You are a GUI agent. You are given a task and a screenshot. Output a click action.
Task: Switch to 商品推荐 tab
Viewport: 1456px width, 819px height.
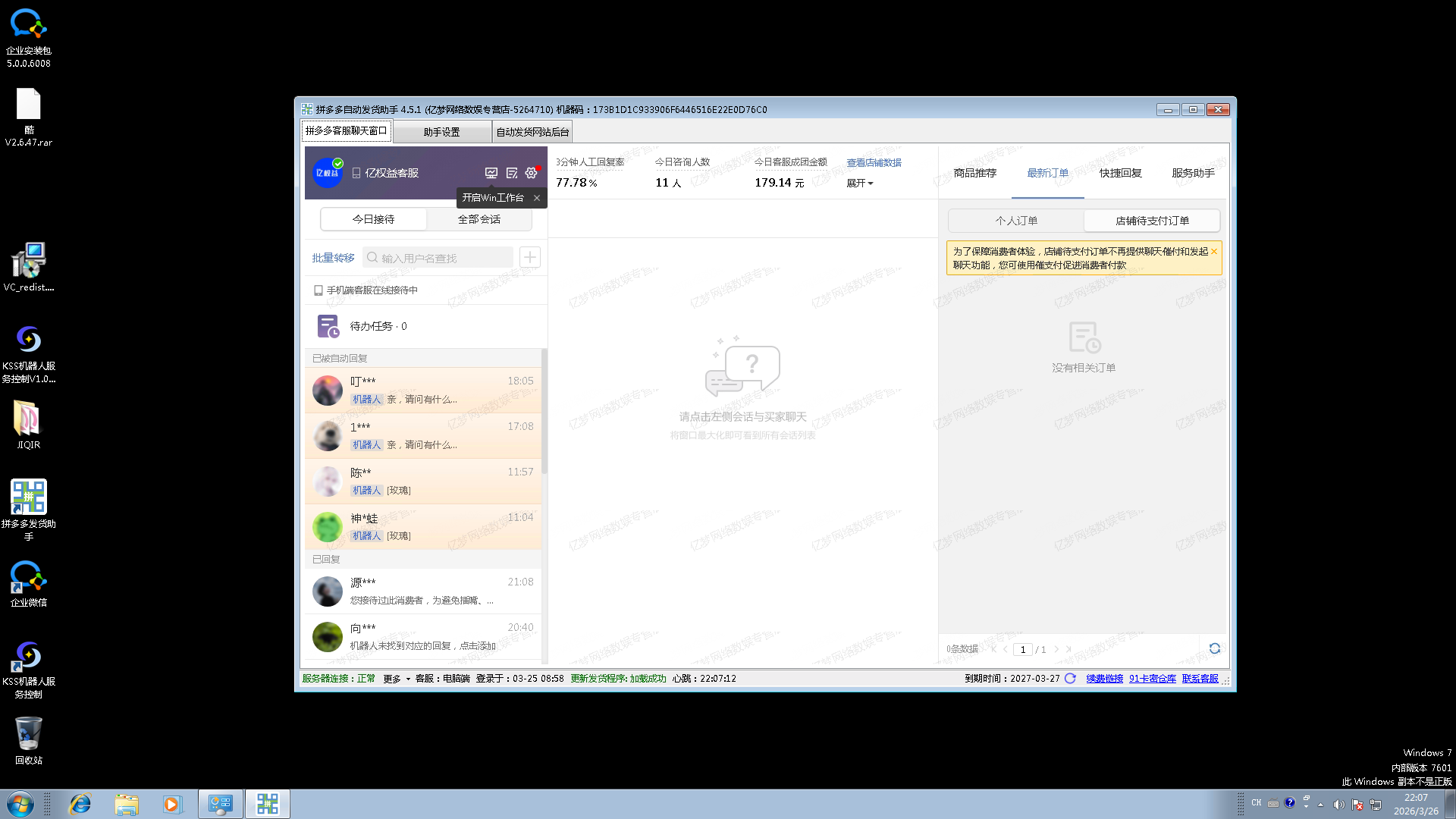(975, 173)
